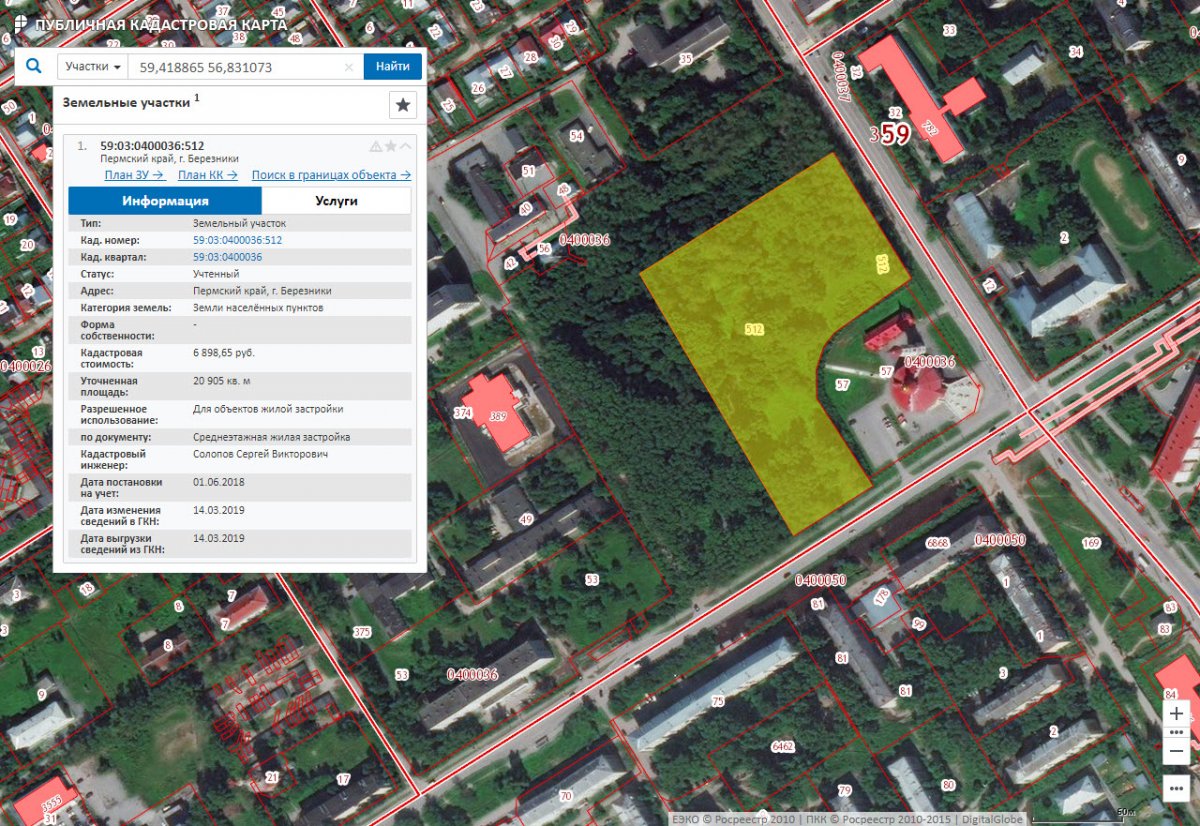Viewport: 1200px width, 826px height.
Task: Collapse the parcel result card with the chevron
Action: [x=405, y=146]
